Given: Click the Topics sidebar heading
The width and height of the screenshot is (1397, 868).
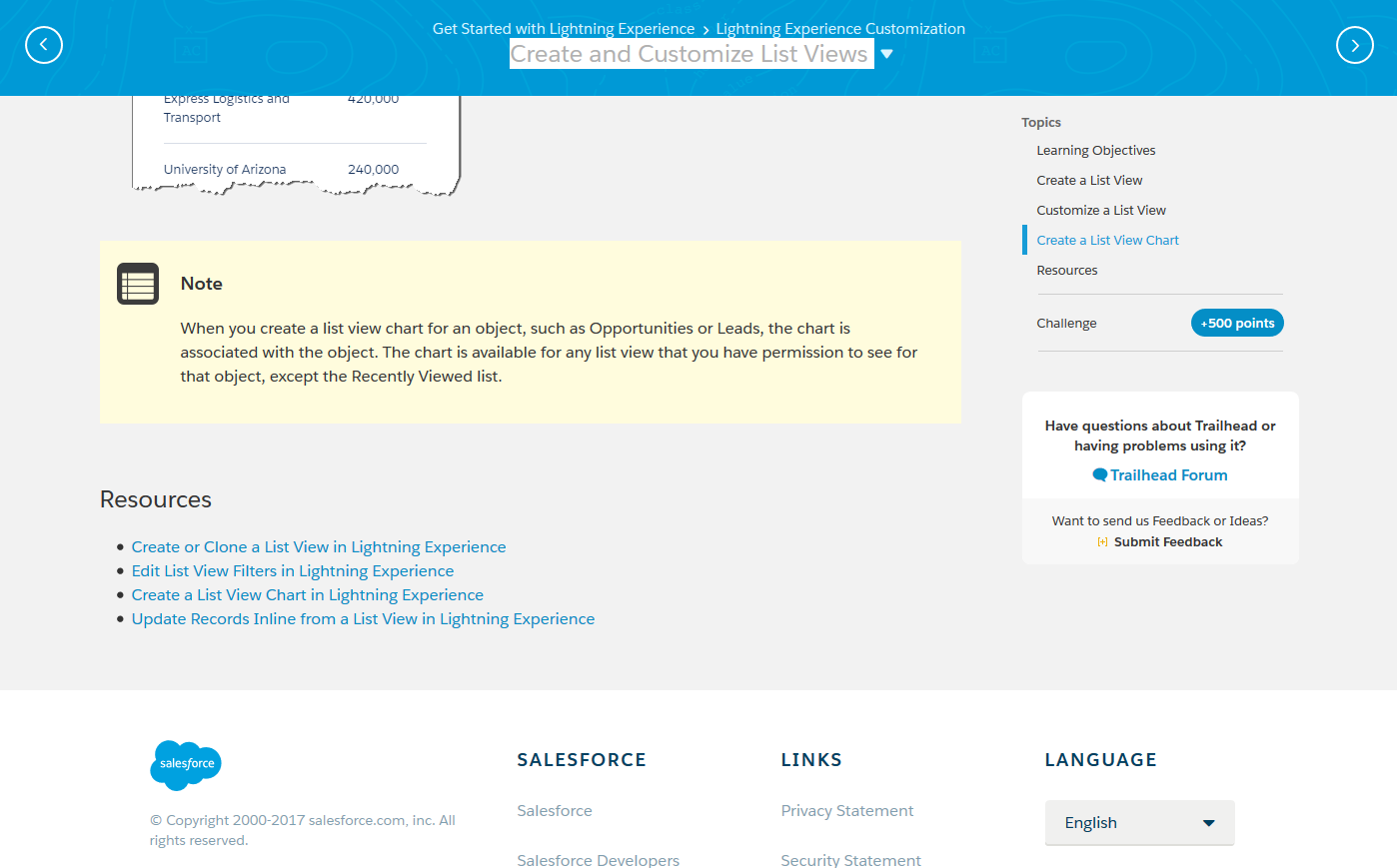Looking at the screenshot, I should [1041, 123].
